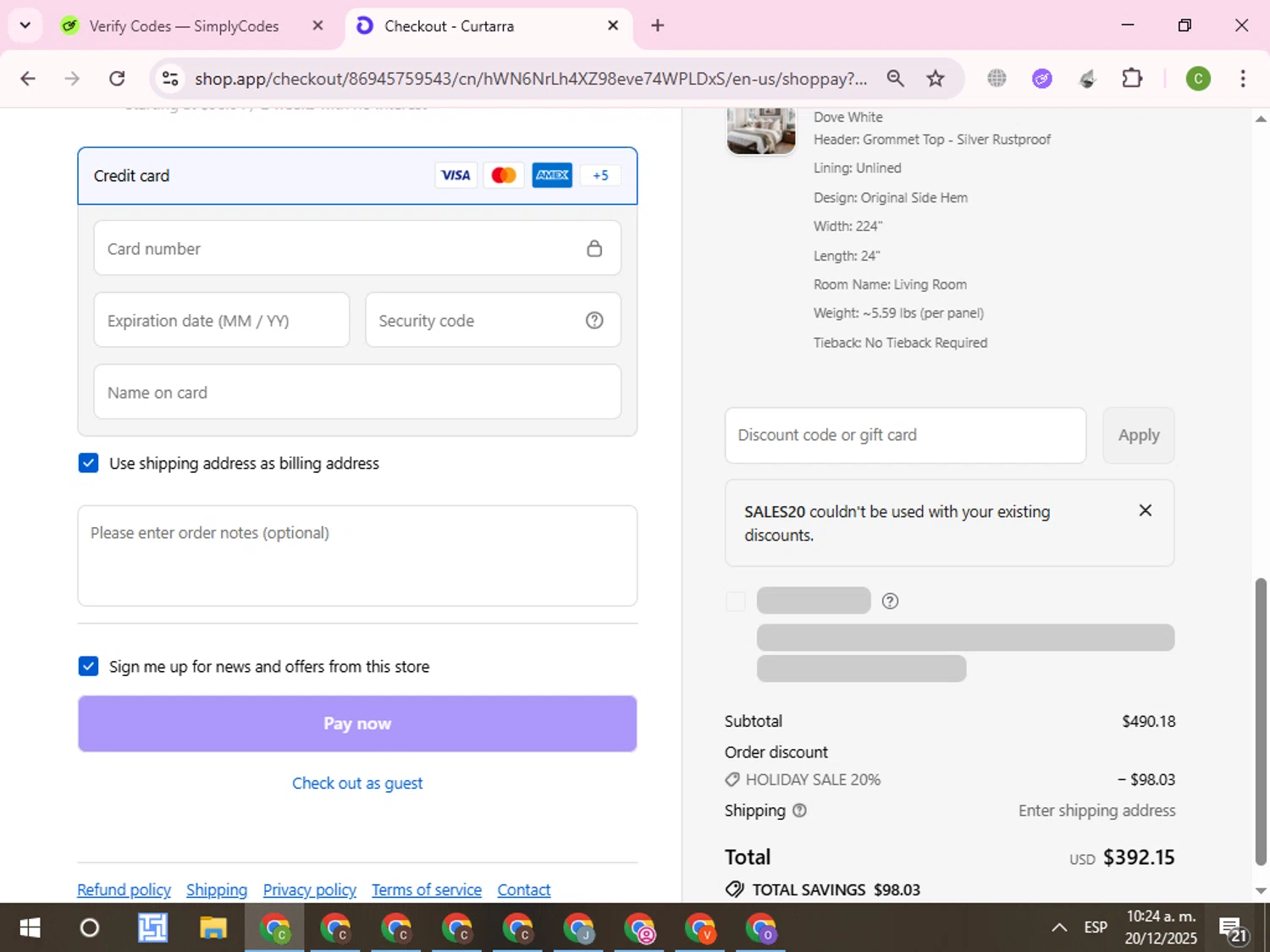
Task: Focus the Security code field
Action: point(493,320)
